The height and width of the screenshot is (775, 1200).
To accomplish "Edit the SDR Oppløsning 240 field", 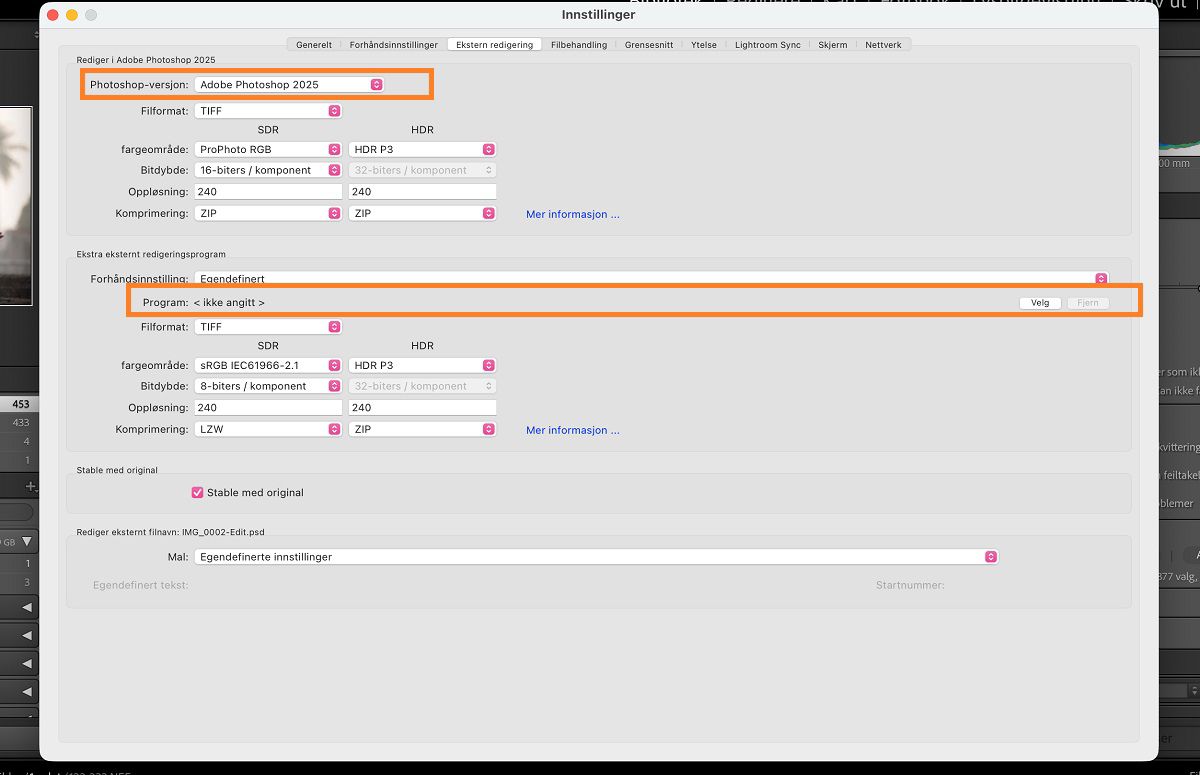I will 265,191.
